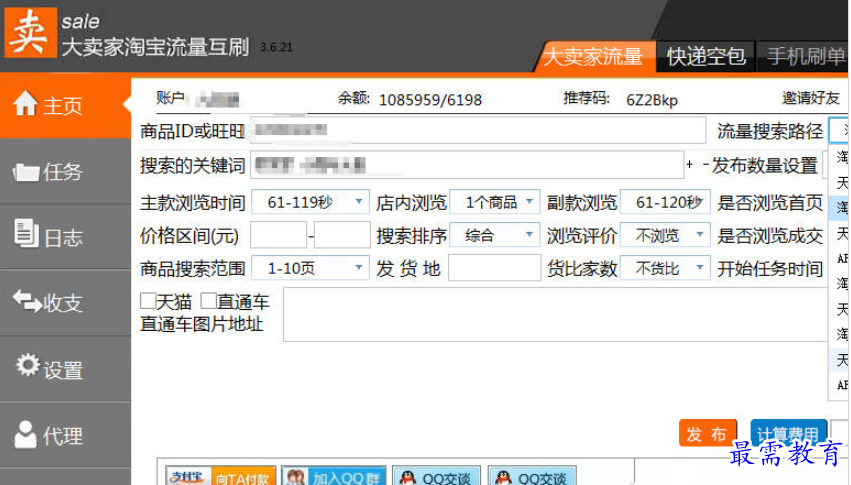Click the first QQ交谈 button
Viewport: 851px width, 485px height.
436,476
